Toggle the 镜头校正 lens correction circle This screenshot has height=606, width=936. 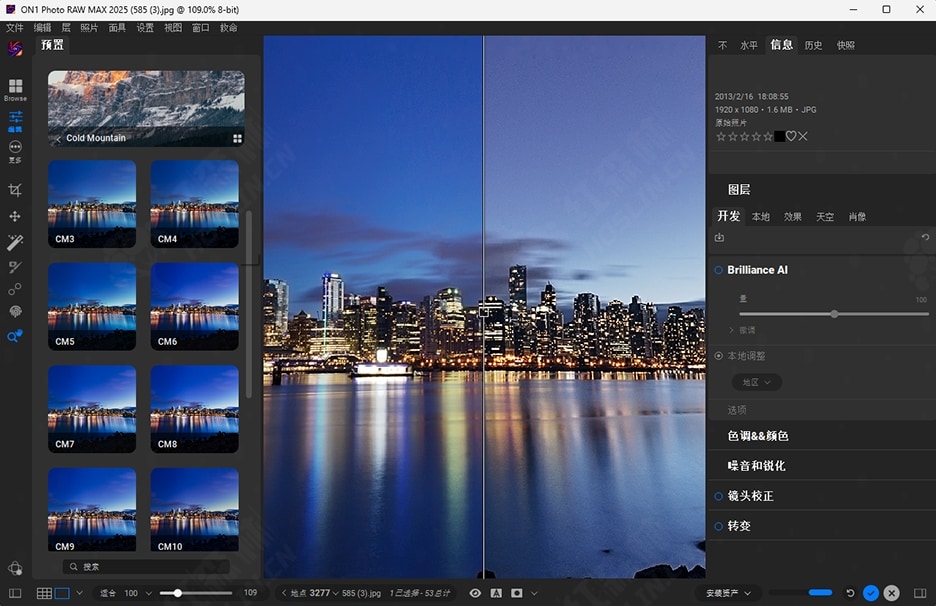718,496
